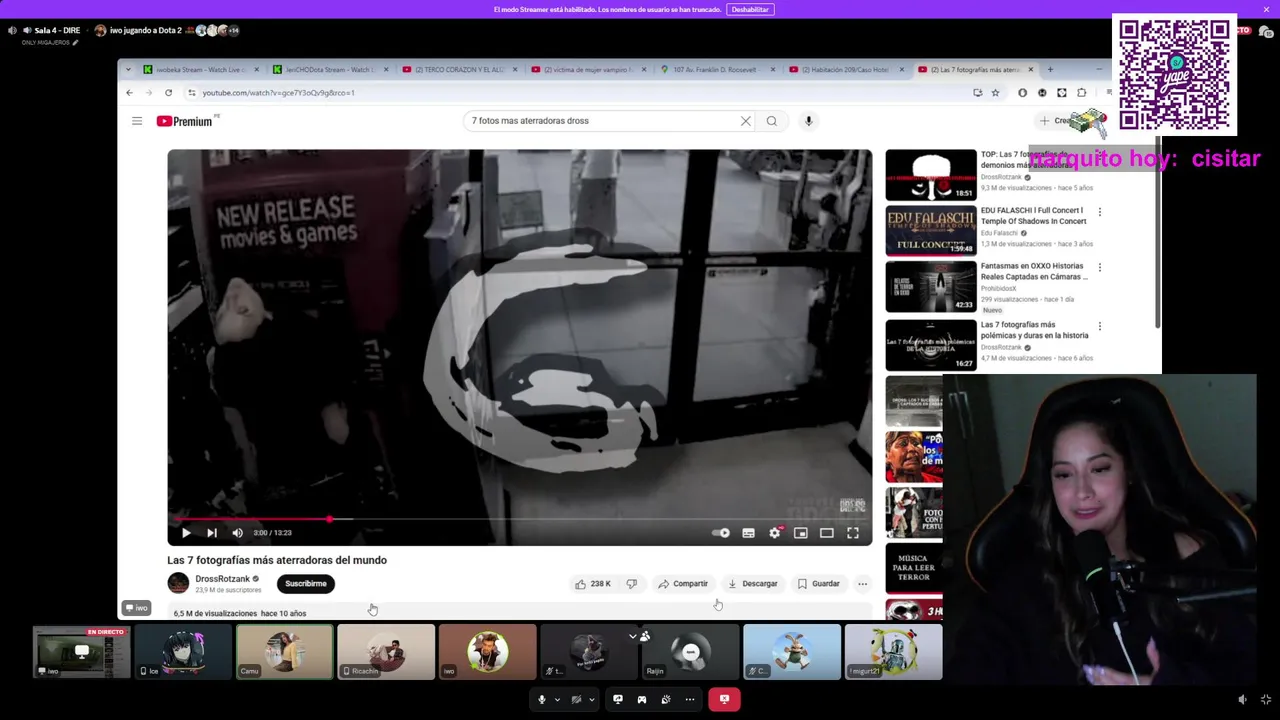Open Fantasmas en OXXO video thumbnail
Viewport: 1280px width, 720px height.
click(931, 287)
